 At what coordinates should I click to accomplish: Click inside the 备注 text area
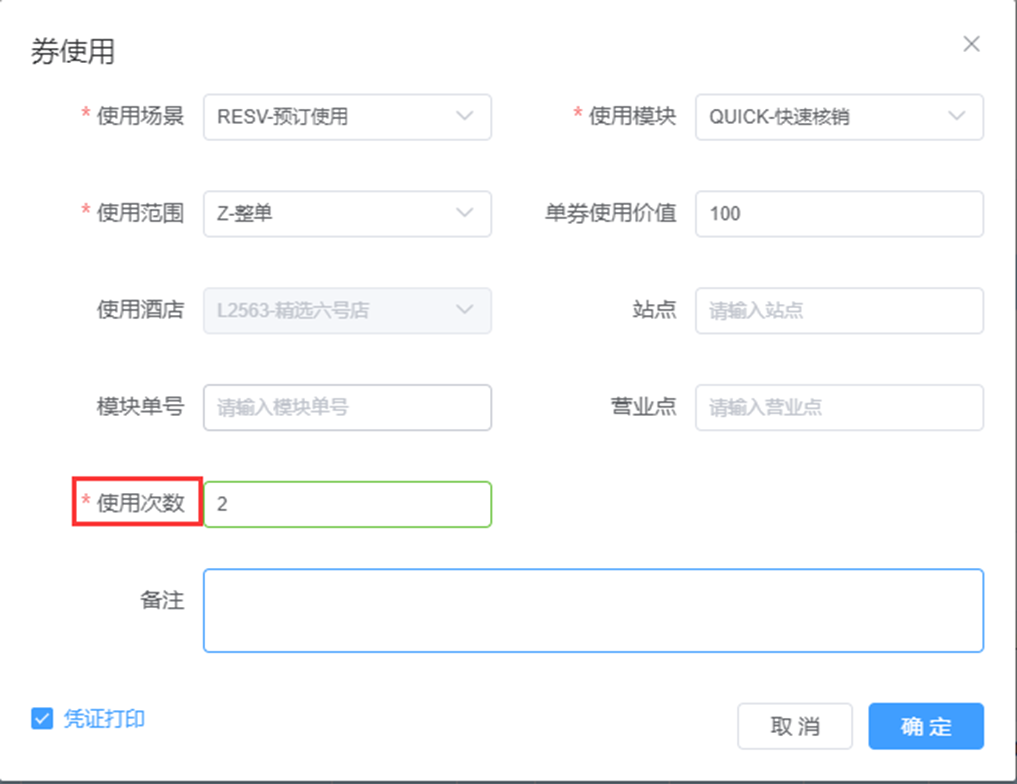[x=592, y=610]
